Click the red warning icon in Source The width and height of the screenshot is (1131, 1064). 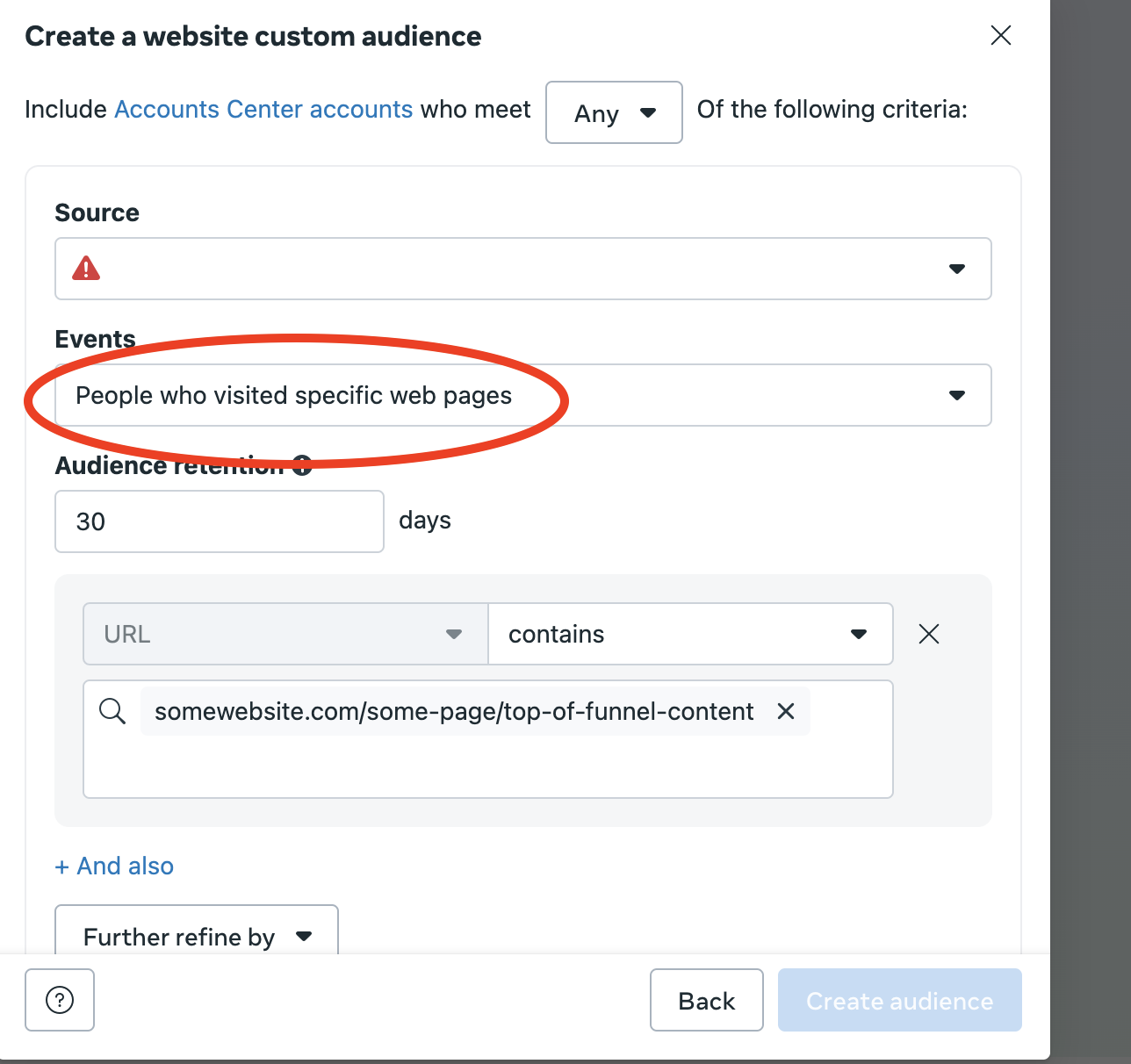coord(86,268)
